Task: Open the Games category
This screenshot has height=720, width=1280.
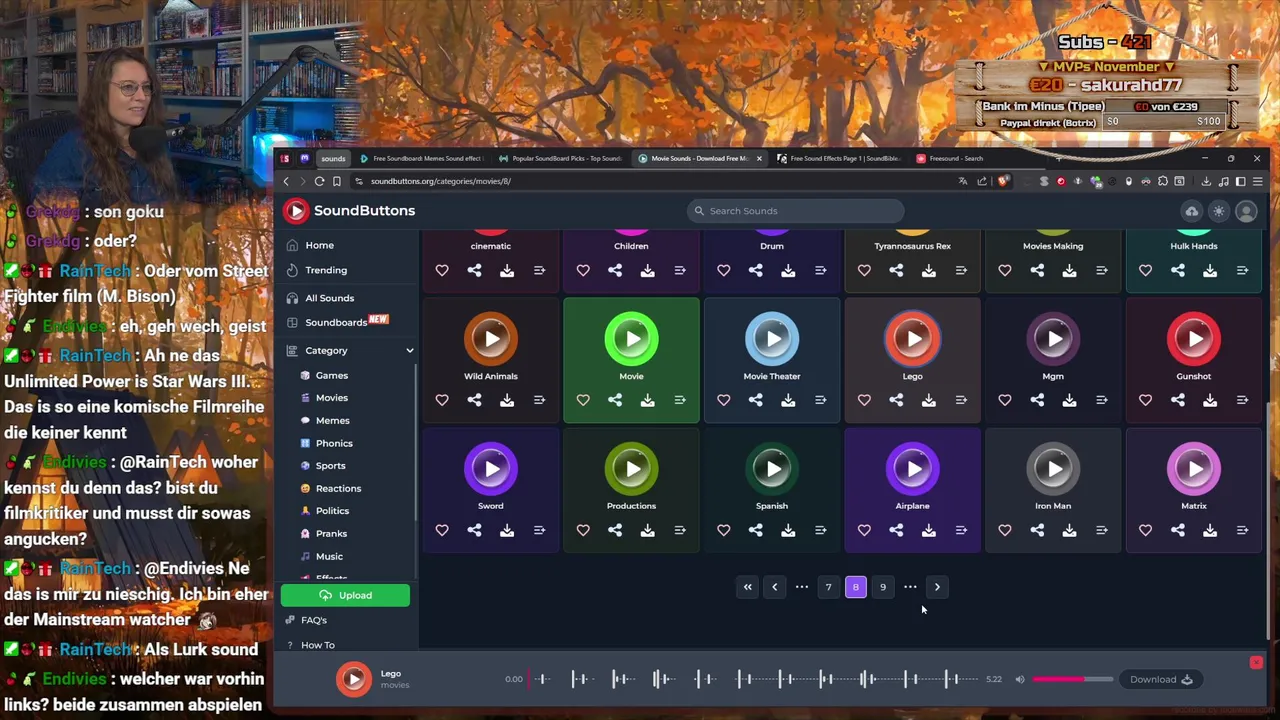Action: [x=332, y=375]
